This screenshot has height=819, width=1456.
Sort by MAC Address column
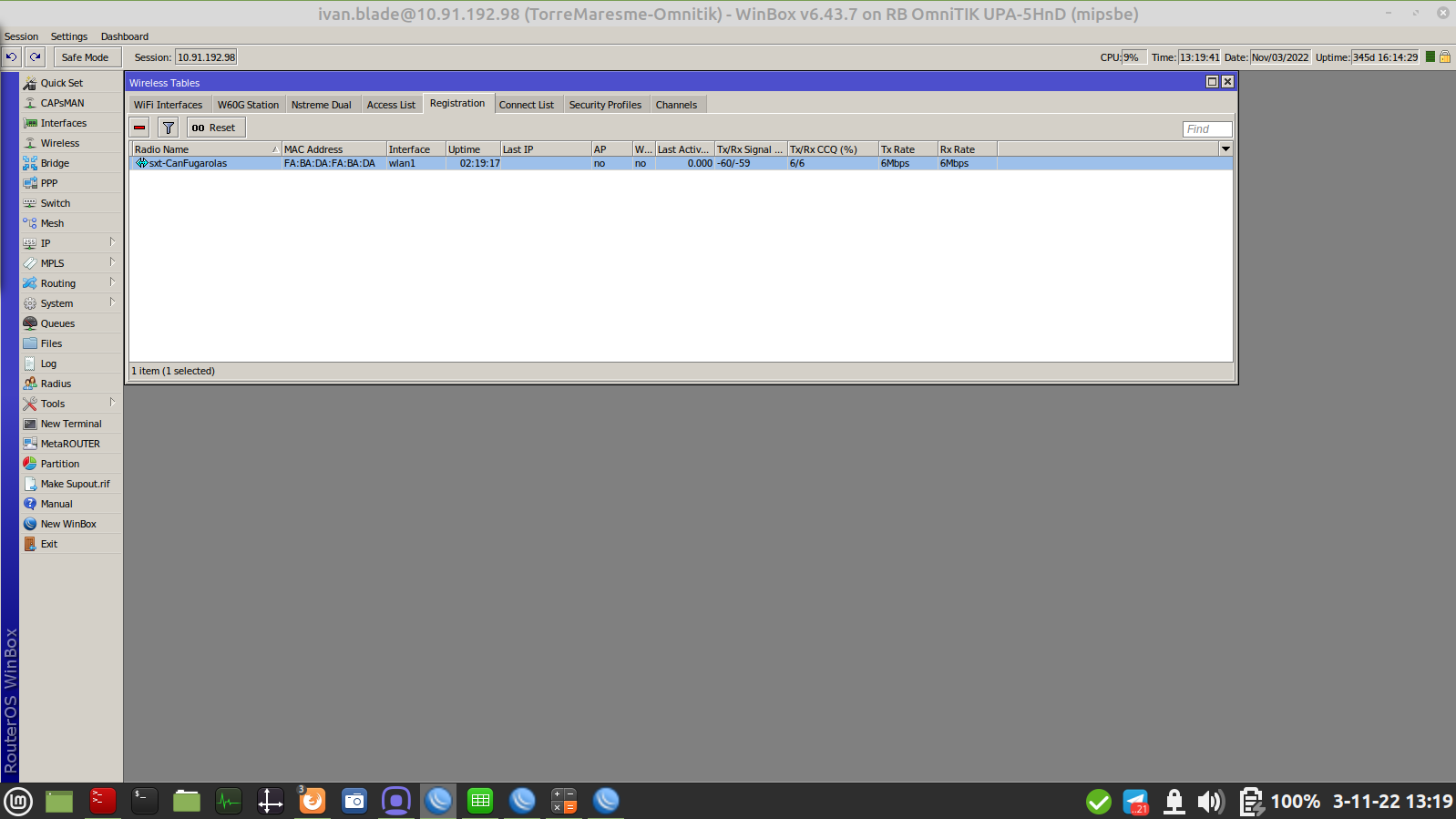click(333, 149)
